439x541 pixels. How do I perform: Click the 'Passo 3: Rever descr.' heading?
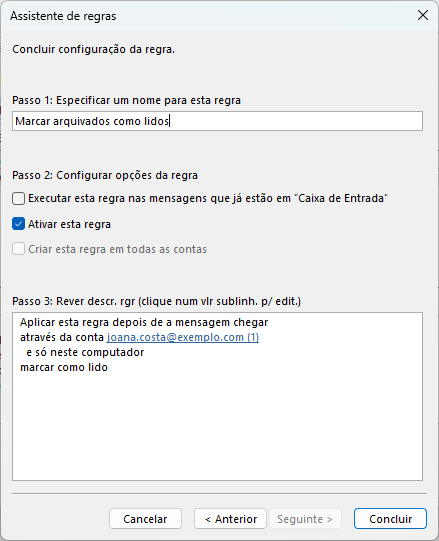pyautogui.click(x=156, y=301)
